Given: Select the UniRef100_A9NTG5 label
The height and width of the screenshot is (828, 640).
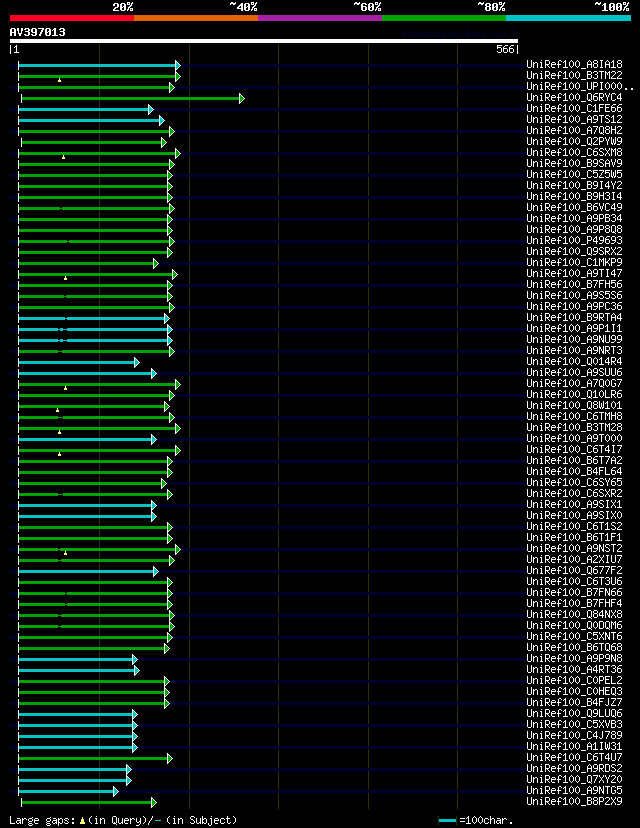Looking at the screenshot, I should coord(574,791).
